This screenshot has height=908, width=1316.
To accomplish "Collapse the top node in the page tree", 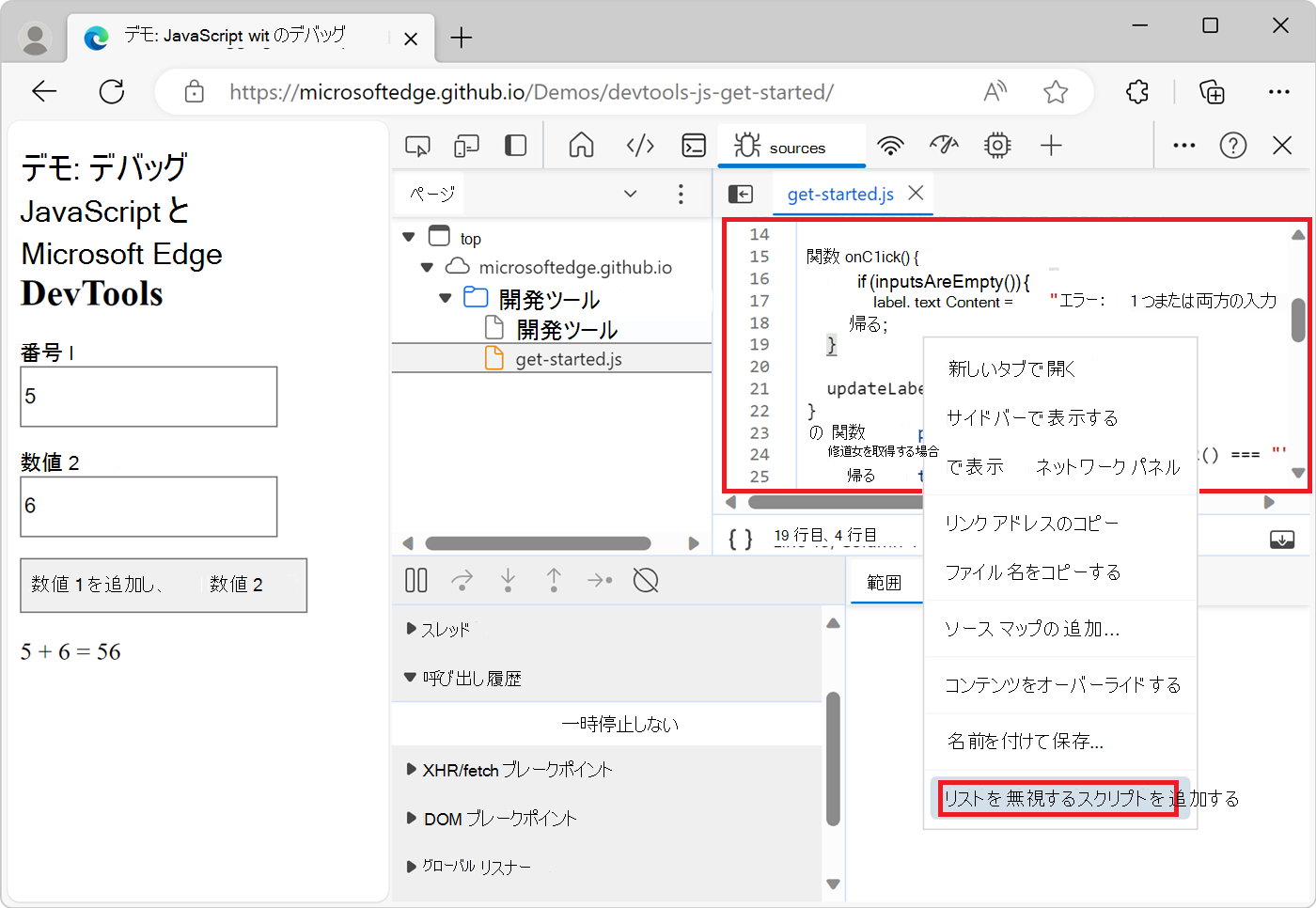I will [x=408, y=237].
